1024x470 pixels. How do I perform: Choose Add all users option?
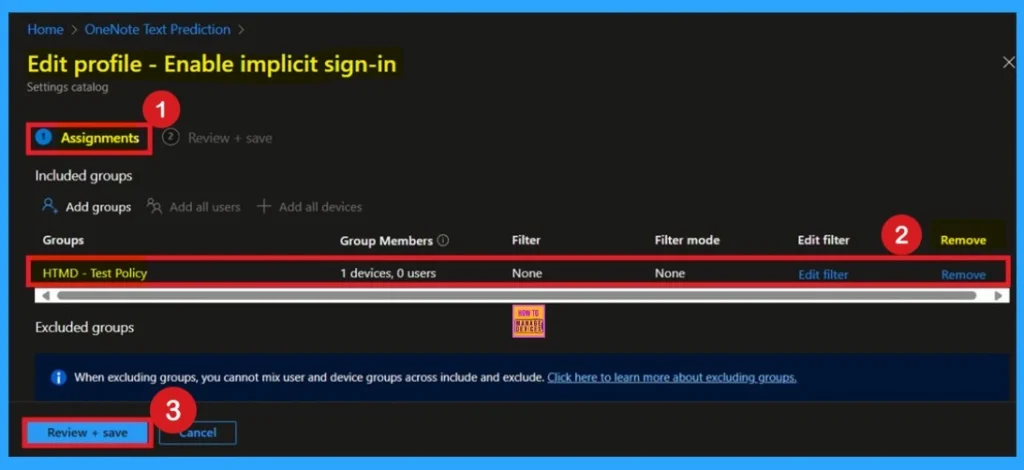tap(204, 207)
